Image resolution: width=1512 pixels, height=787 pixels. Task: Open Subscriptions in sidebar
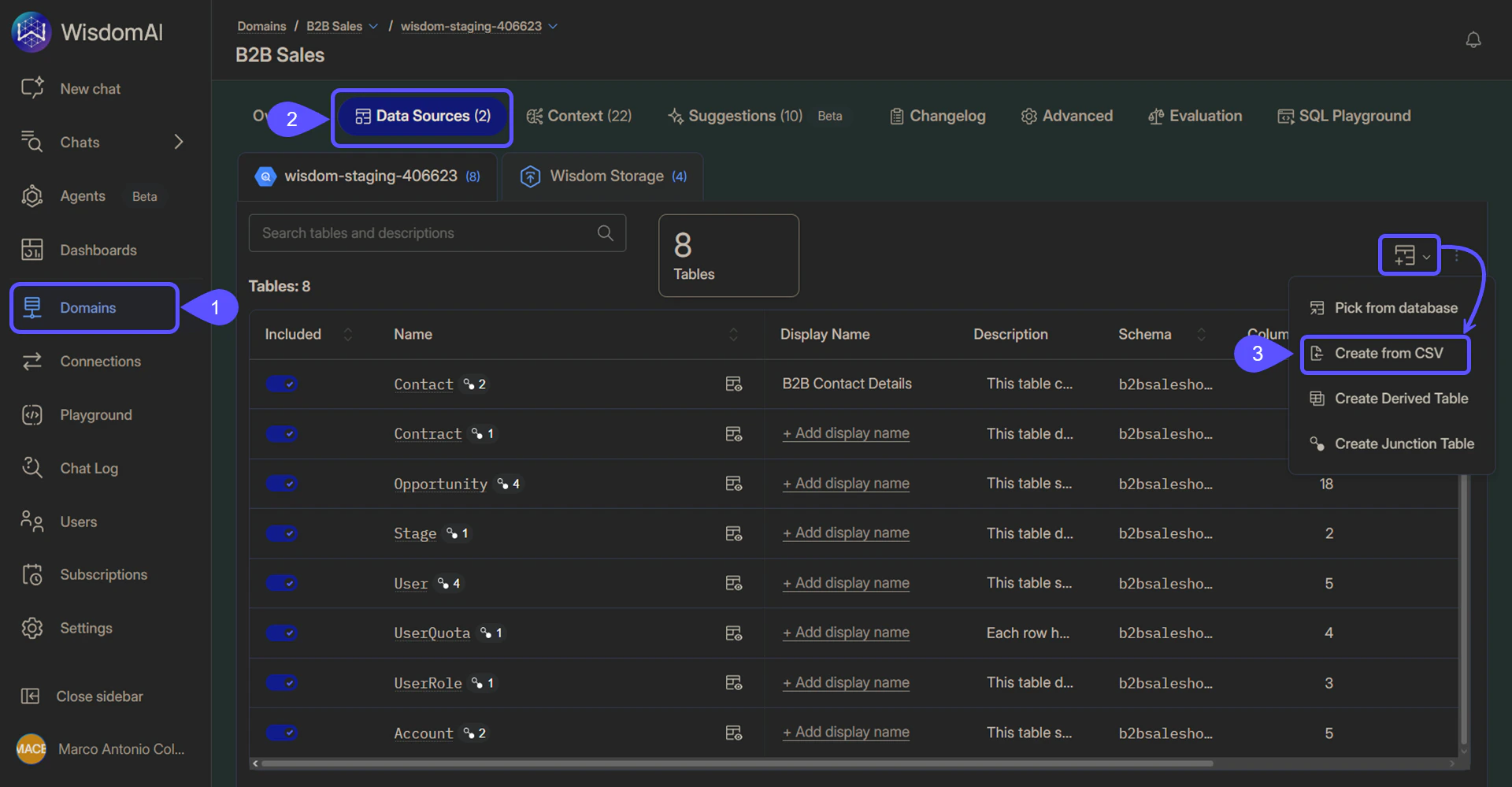pos(84,575)
